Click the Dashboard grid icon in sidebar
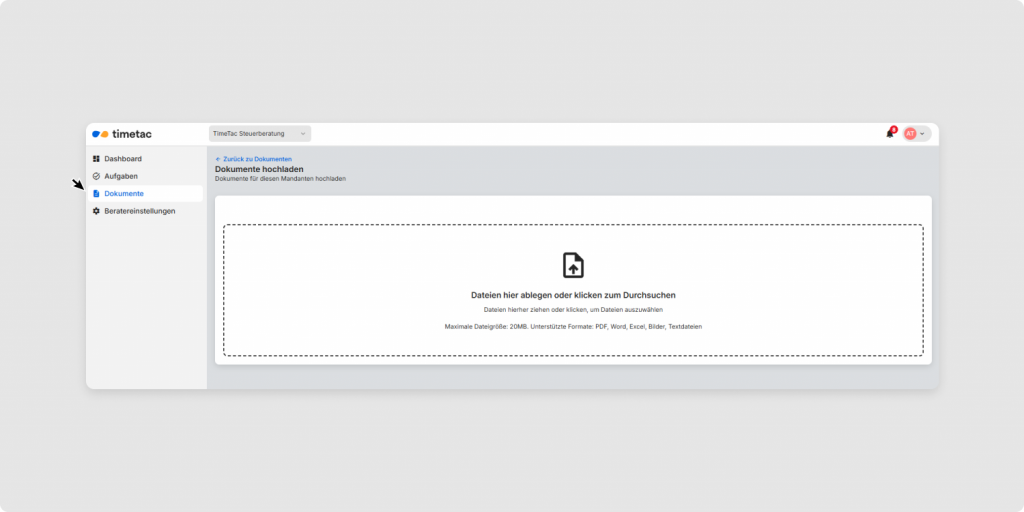Image resolution: width=1024 pixels, height=512 pixels. tap(96, 159)
